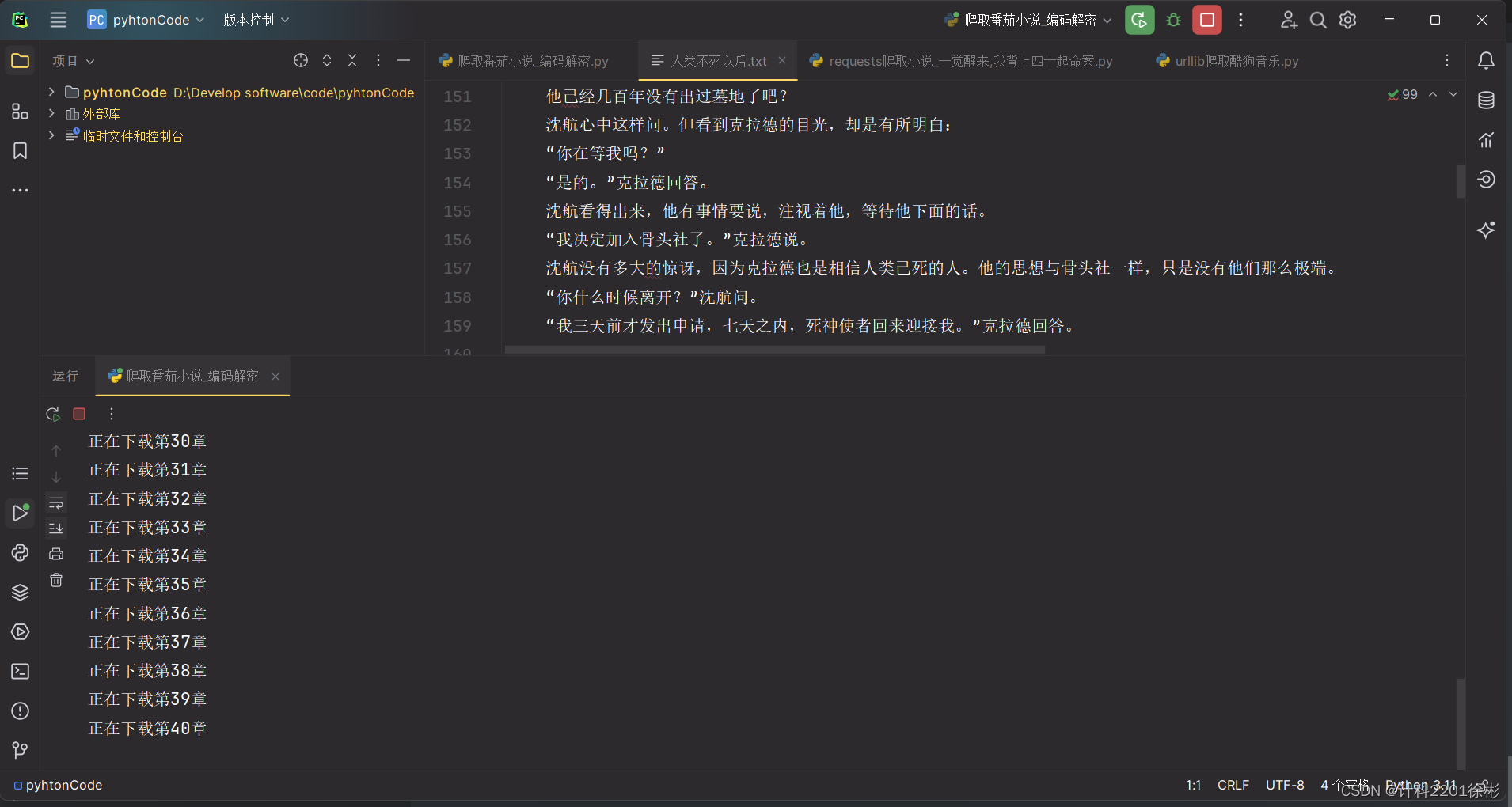Open the run configuration dropdown 爬取番茄小说_编码解密
The height and width of the screenshot is (807, 1512).
pos(1028,20)
